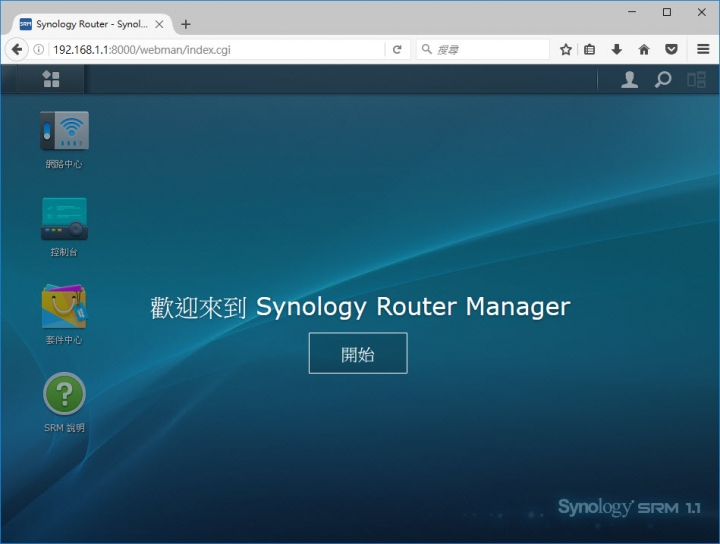Click the address bar showing 192.168.1.1:8000
Screen dimensions: 720x544
click(216, 50)
